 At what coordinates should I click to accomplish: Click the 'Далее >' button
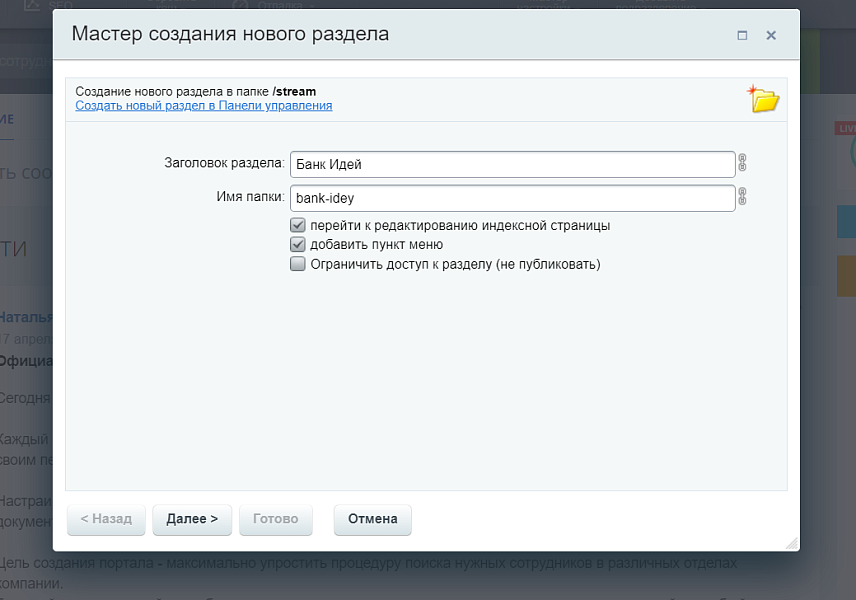click(x=192, y=519)
